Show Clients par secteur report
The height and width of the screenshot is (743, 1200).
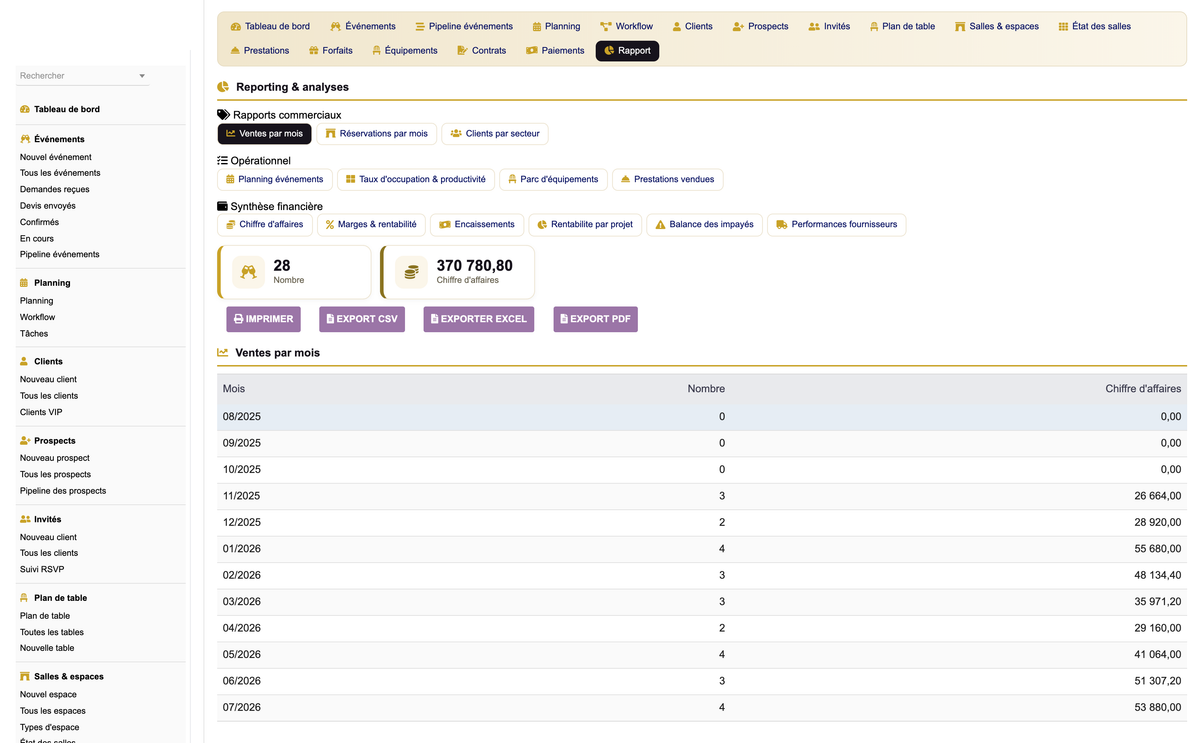coord(495,134)
